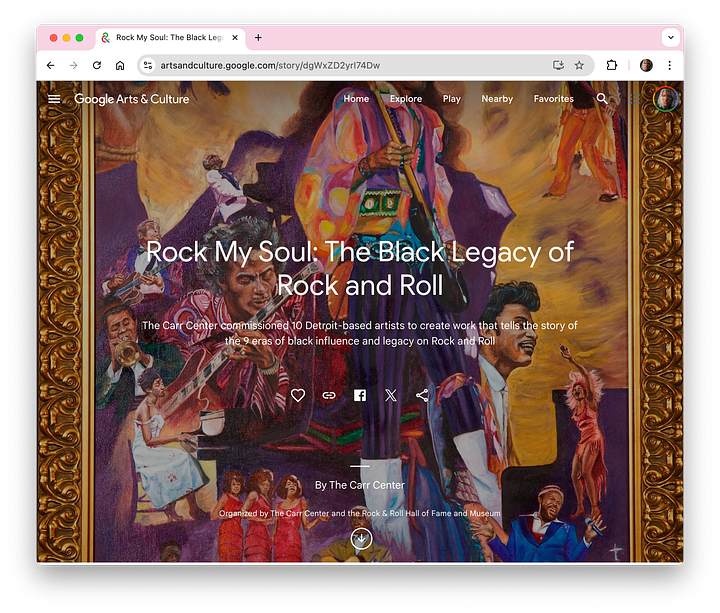Open the Google account avatar on the page
The height and width of the screenshot is (613, 720).
click(665, 99)
